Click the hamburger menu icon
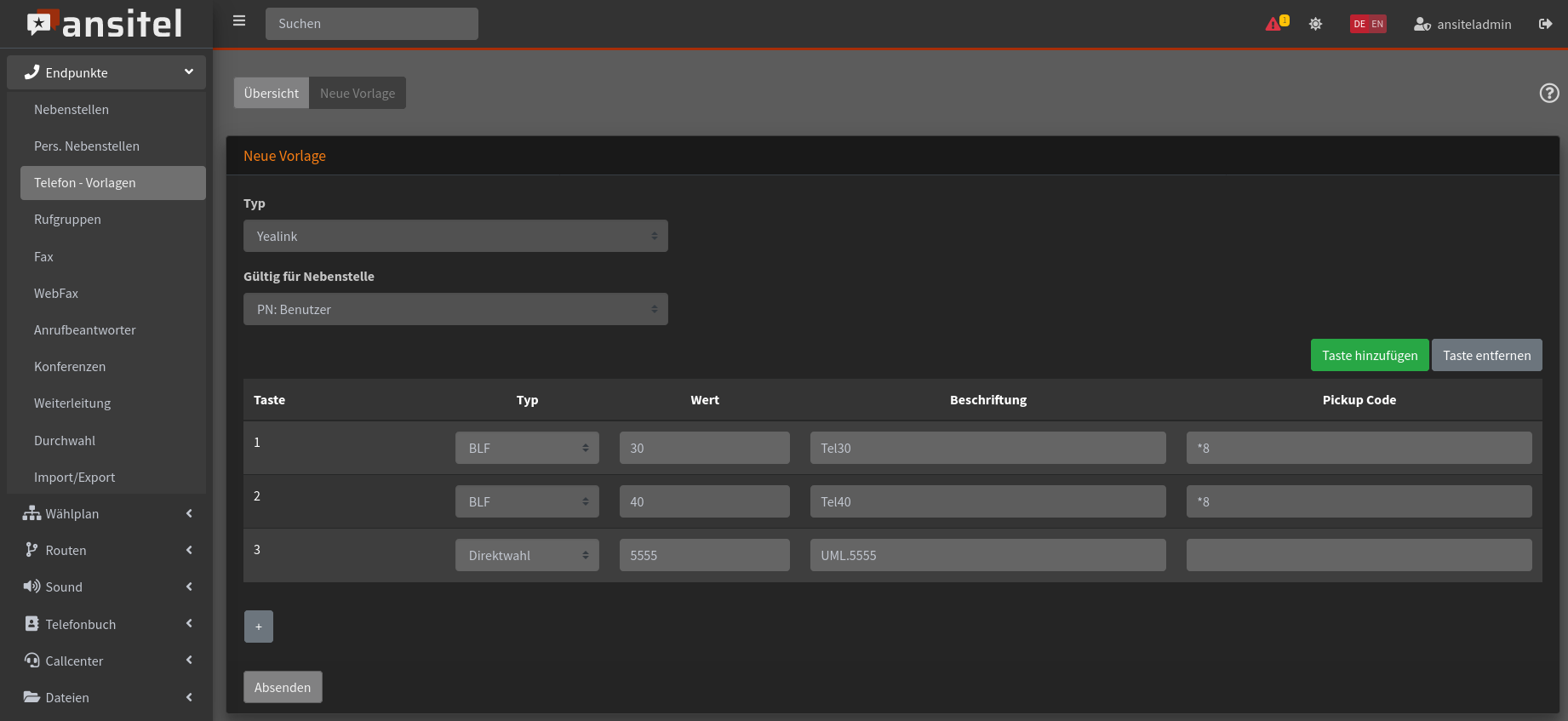Image resolution: width=1568 pixels, height=721 pixels. pyautogui.click(x=239, y=21)
